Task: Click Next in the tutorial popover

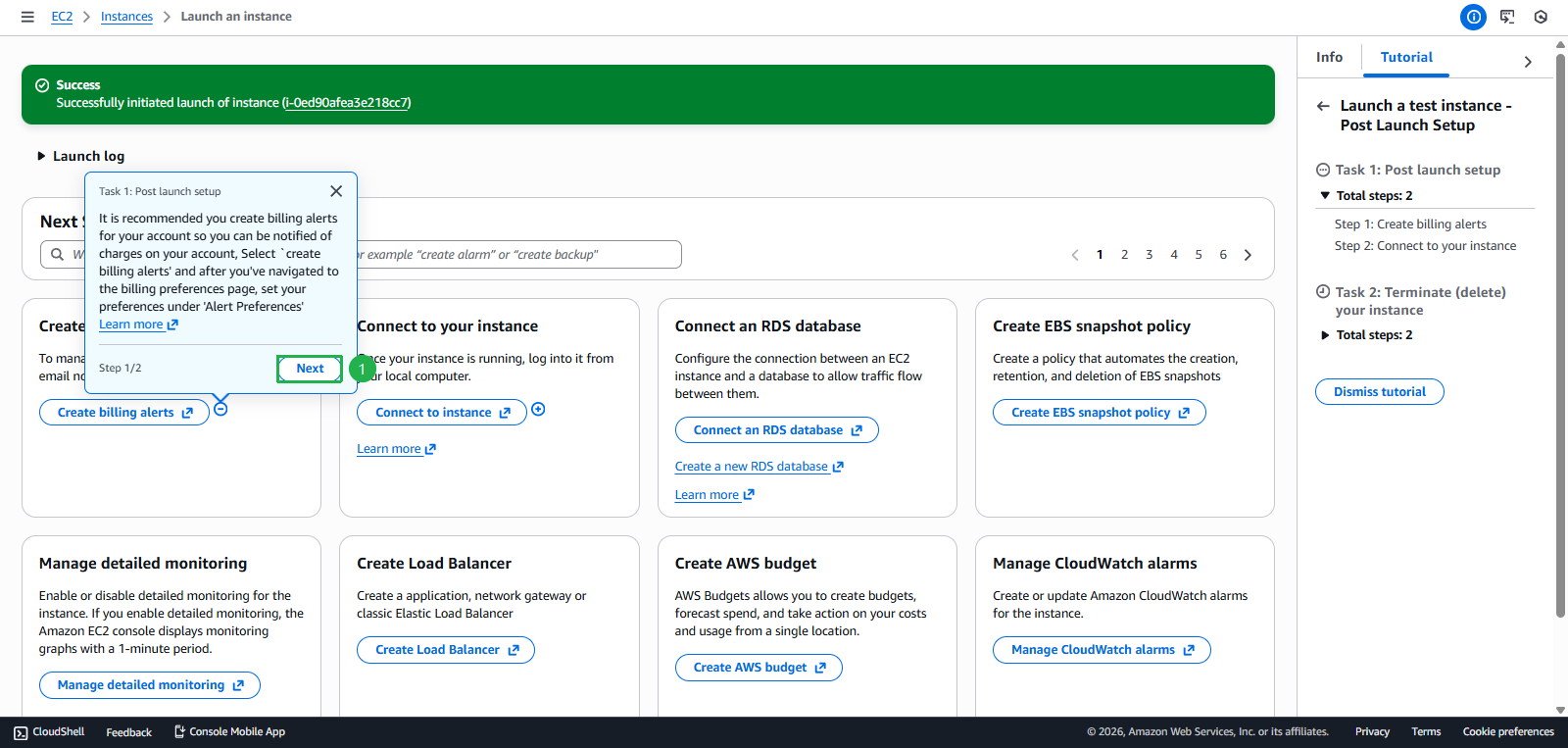Action: coord(310,369)
